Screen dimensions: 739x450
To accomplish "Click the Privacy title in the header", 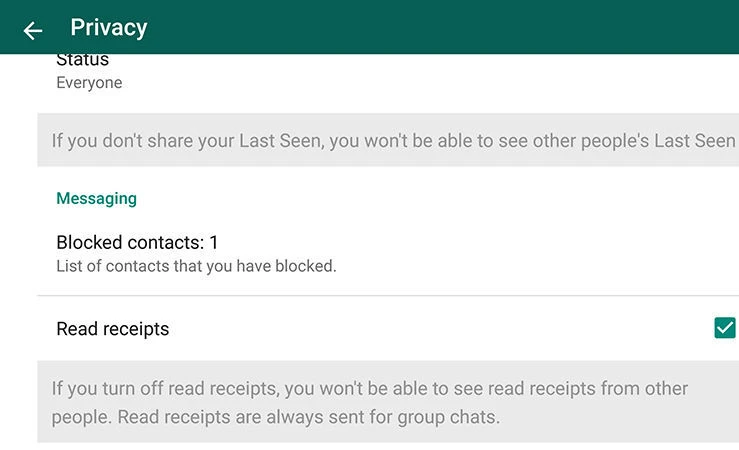I will point(109,28).
